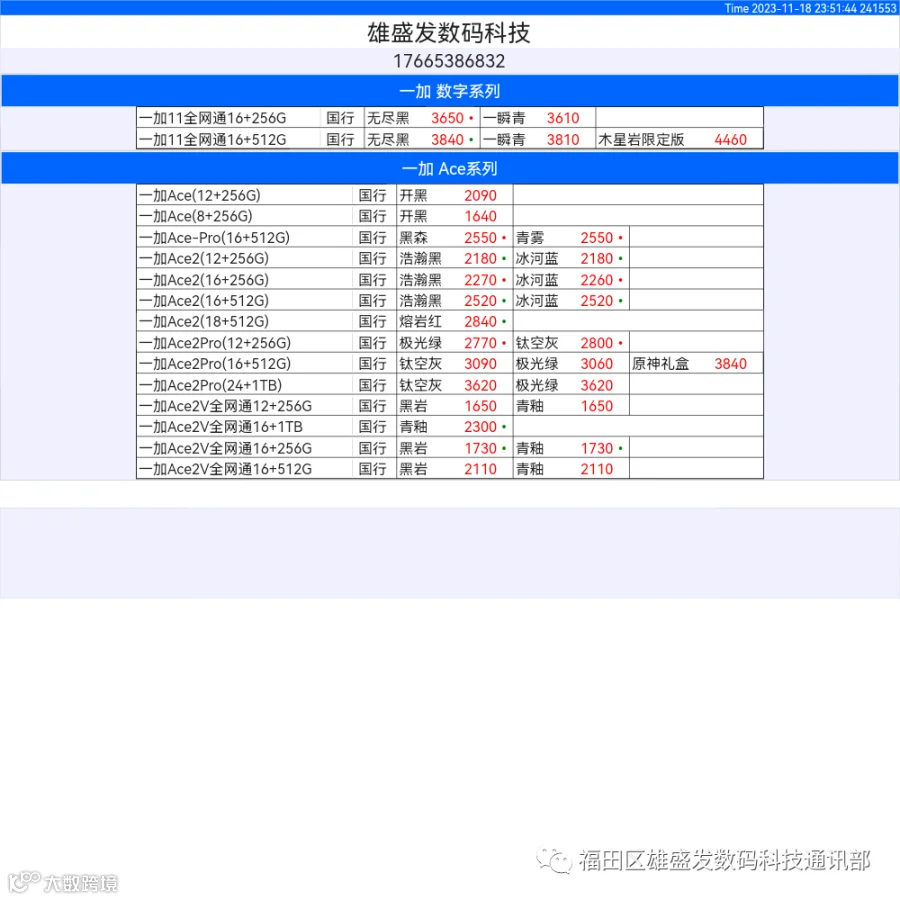Select the 一加Ace2Pro(12+256G) model name

(x=215, y=343)
